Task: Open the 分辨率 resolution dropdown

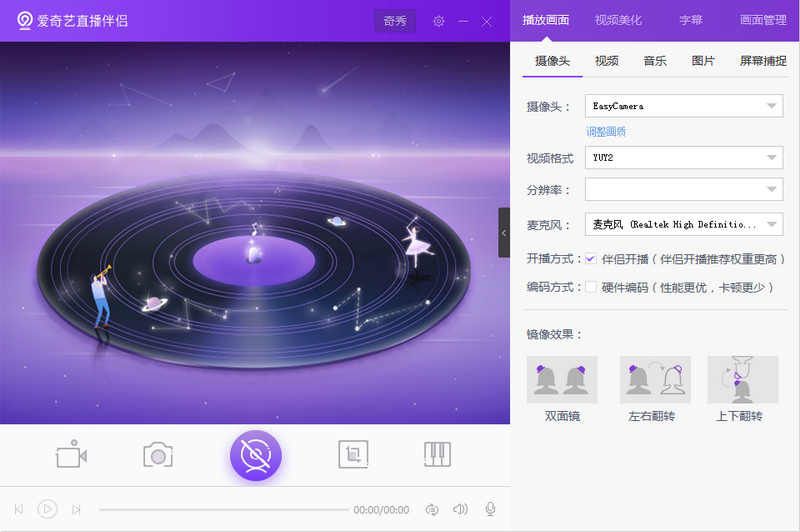Action: pyautogui.click(x=684, y=189)
